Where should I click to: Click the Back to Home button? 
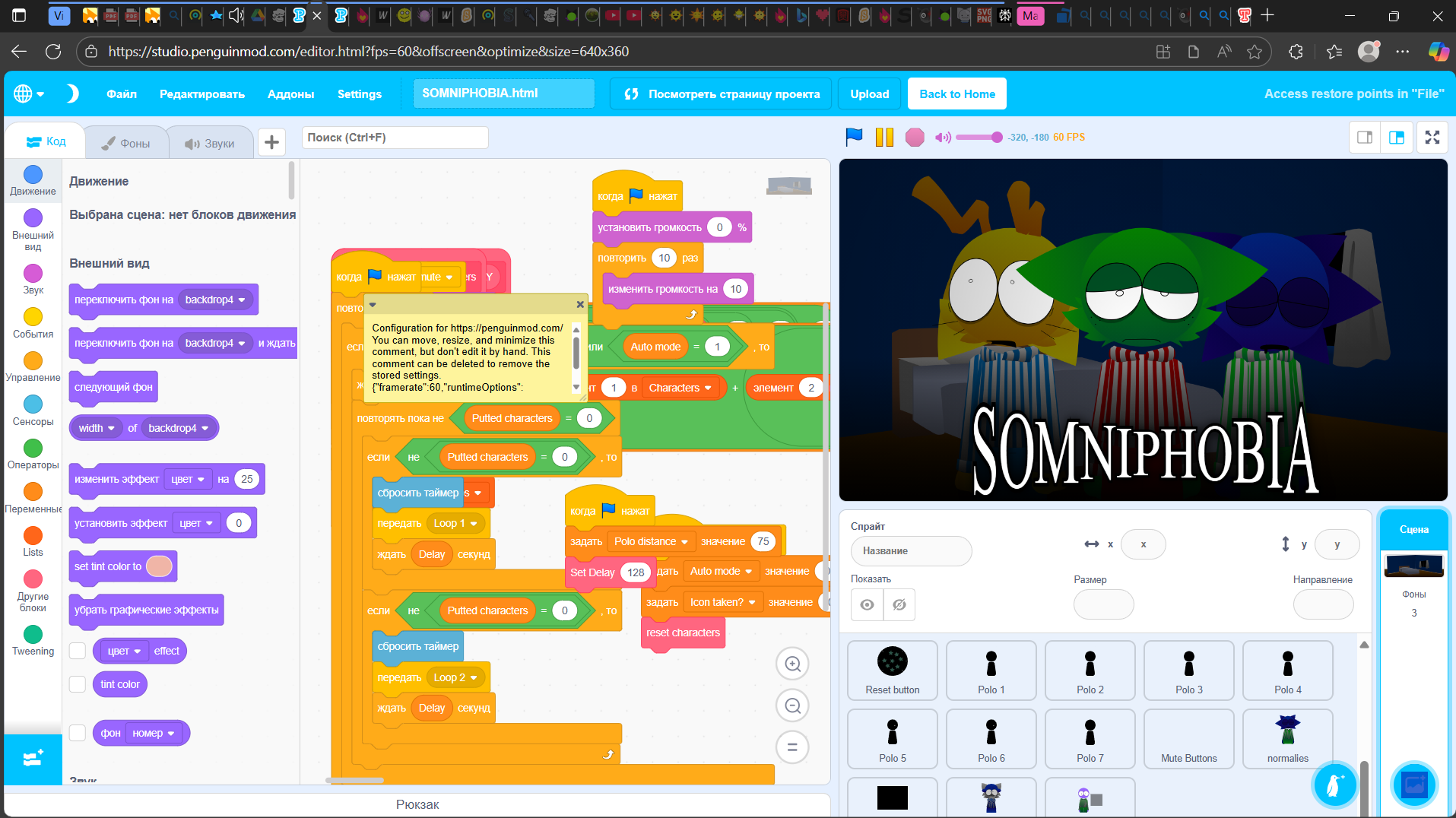[x=957, y=94]
